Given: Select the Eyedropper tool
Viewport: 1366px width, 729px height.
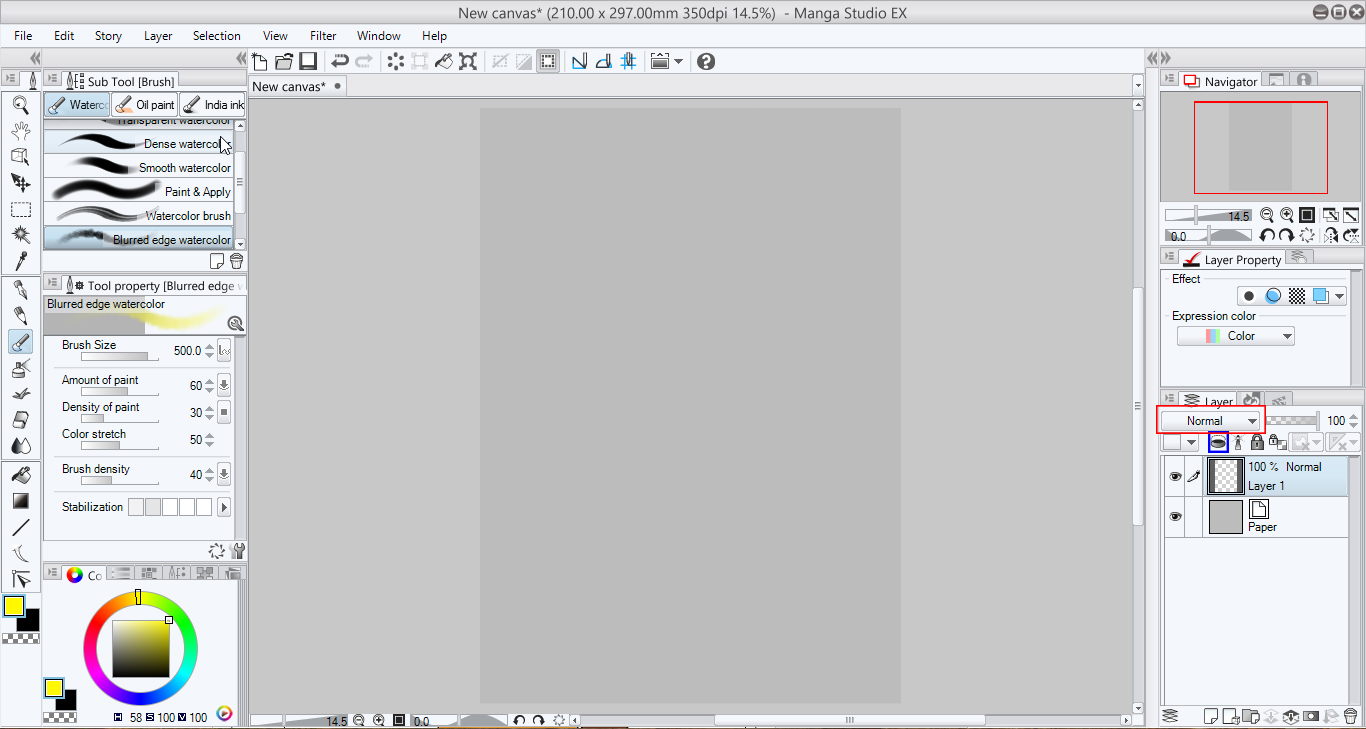Looking at the screenshot, I should coord(20,261).
